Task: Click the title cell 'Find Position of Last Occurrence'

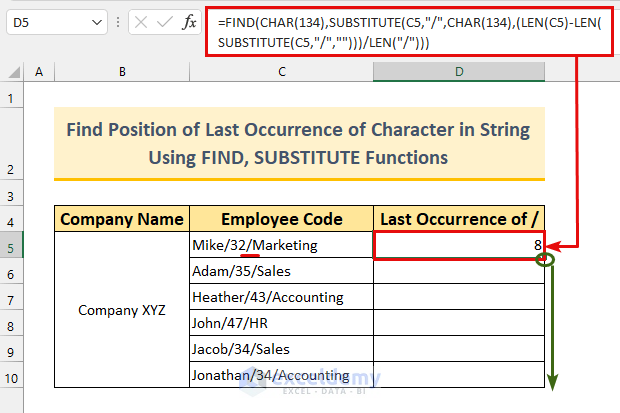Action: click(x=299, y=144)
